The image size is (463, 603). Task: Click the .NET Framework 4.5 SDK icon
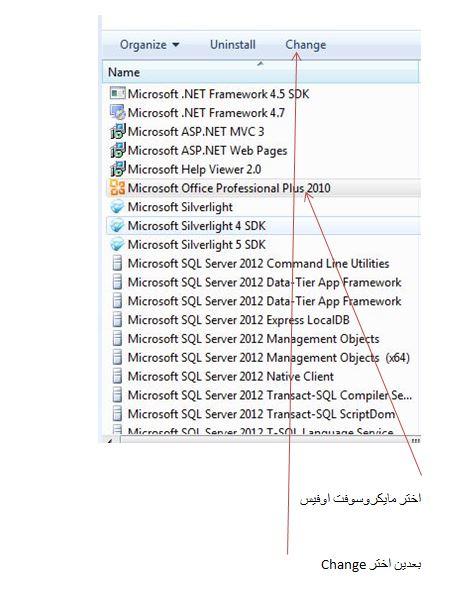click(117, 93)
